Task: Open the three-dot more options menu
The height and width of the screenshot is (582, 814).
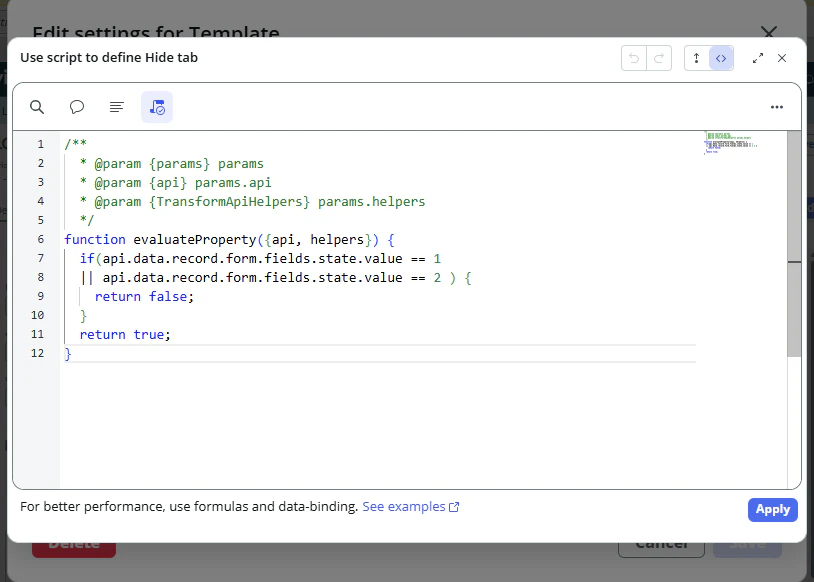Action: 777,107
